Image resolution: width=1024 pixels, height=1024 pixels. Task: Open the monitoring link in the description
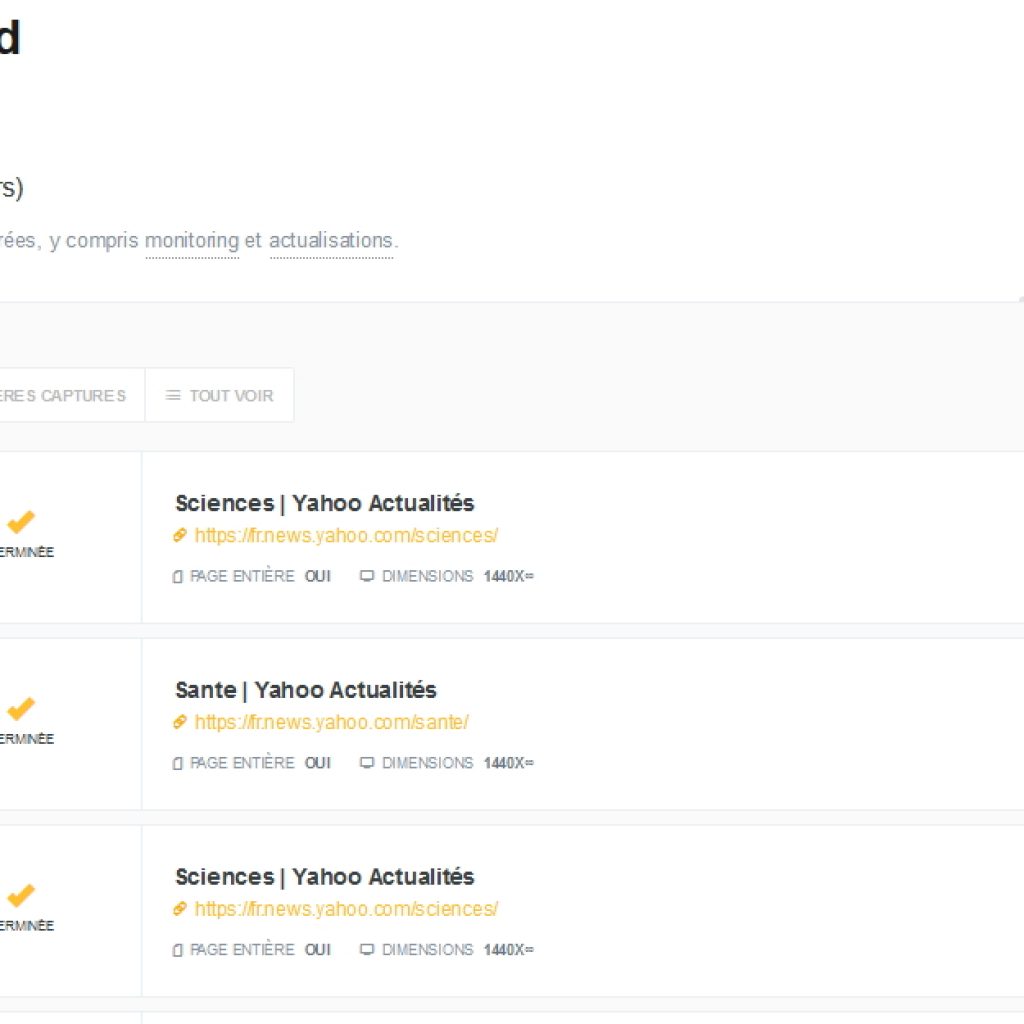pos(192,241)
